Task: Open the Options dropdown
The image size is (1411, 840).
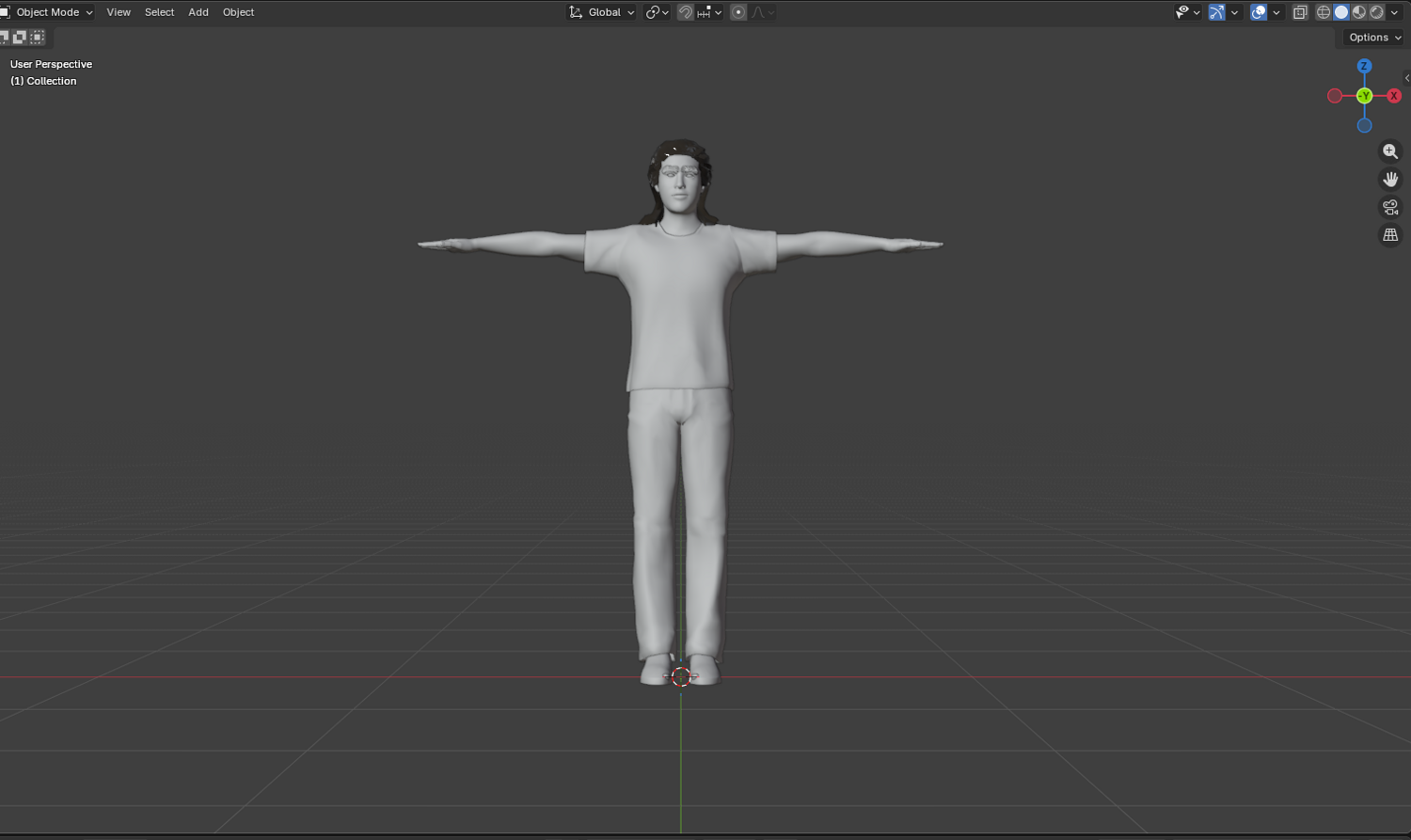Action: tap(1374, 38)
